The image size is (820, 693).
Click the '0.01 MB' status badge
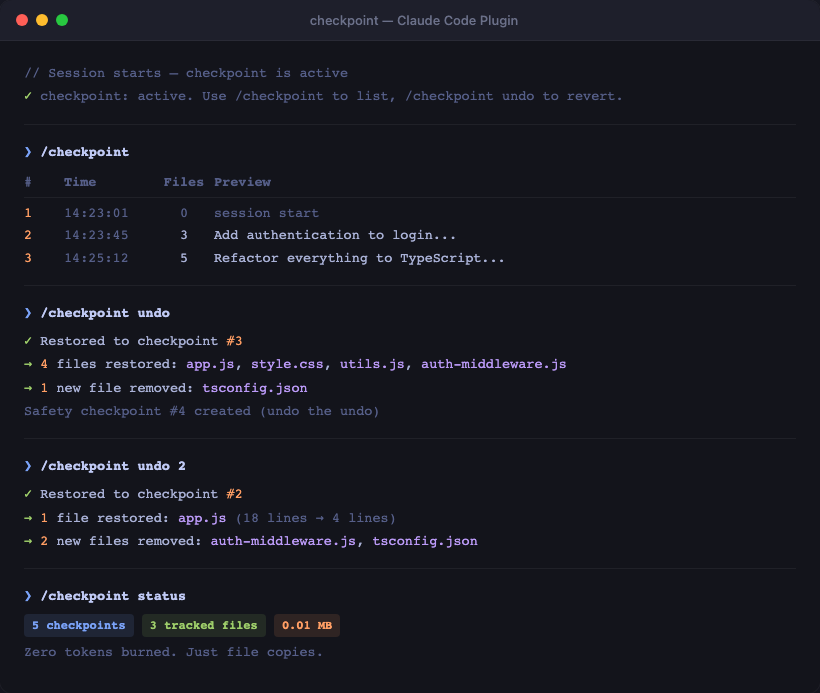307,626
